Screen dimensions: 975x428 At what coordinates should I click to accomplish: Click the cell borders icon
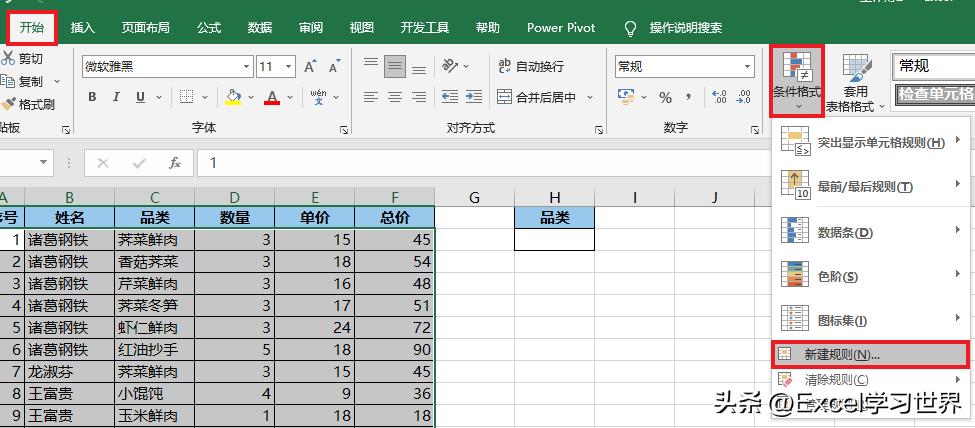pos(186,97)
